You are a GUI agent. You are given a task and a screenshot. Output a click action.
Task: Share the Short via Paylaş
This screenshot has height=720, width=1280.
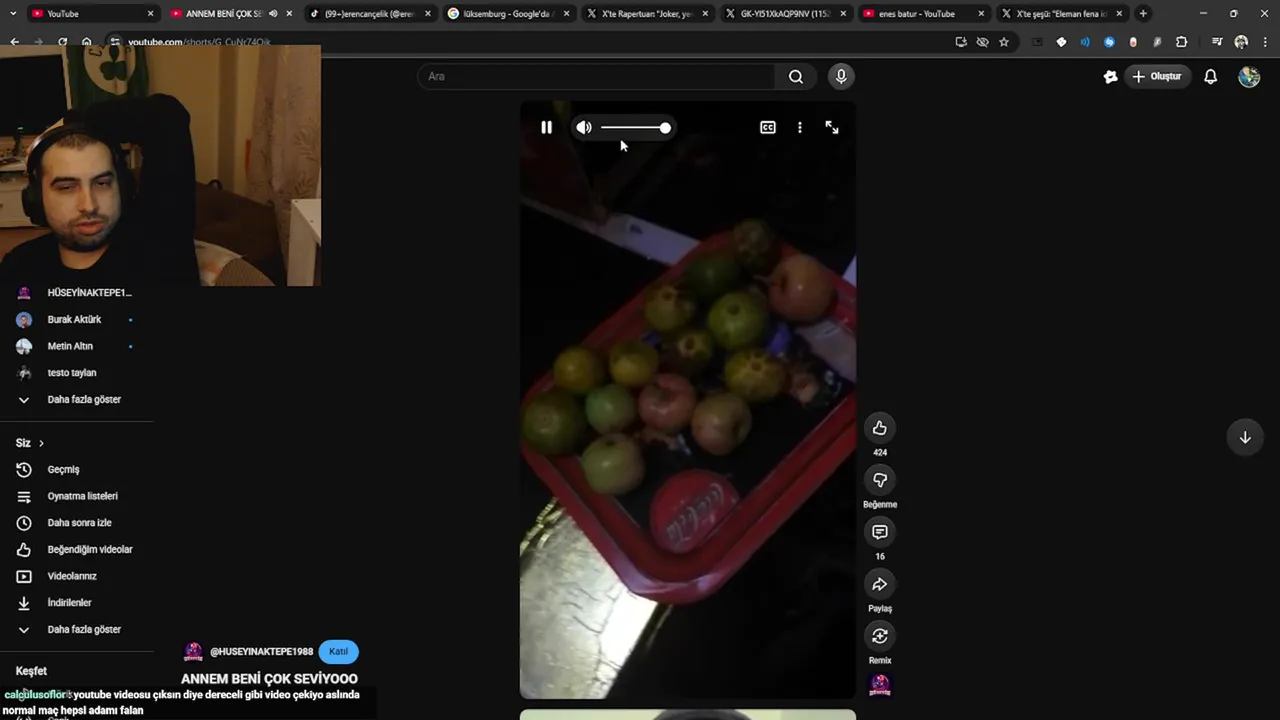pyautogui.click(x=880, y=584)
